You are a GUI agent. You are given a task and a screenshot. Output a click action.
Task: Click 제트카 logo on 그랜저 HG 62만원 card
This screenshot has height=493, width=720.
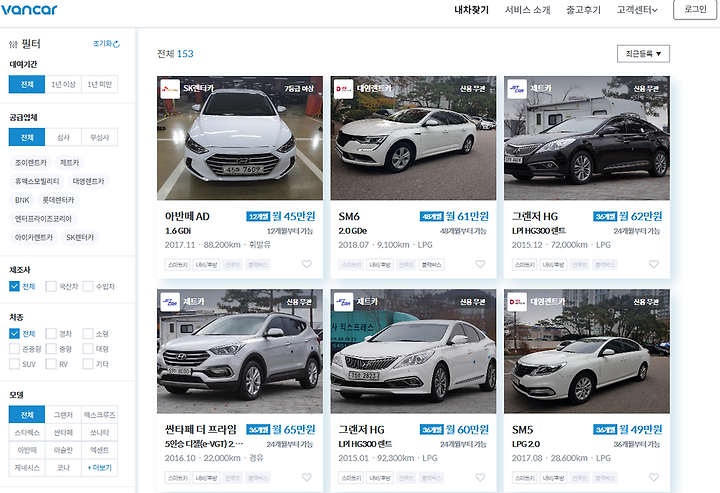coord(517,89)
